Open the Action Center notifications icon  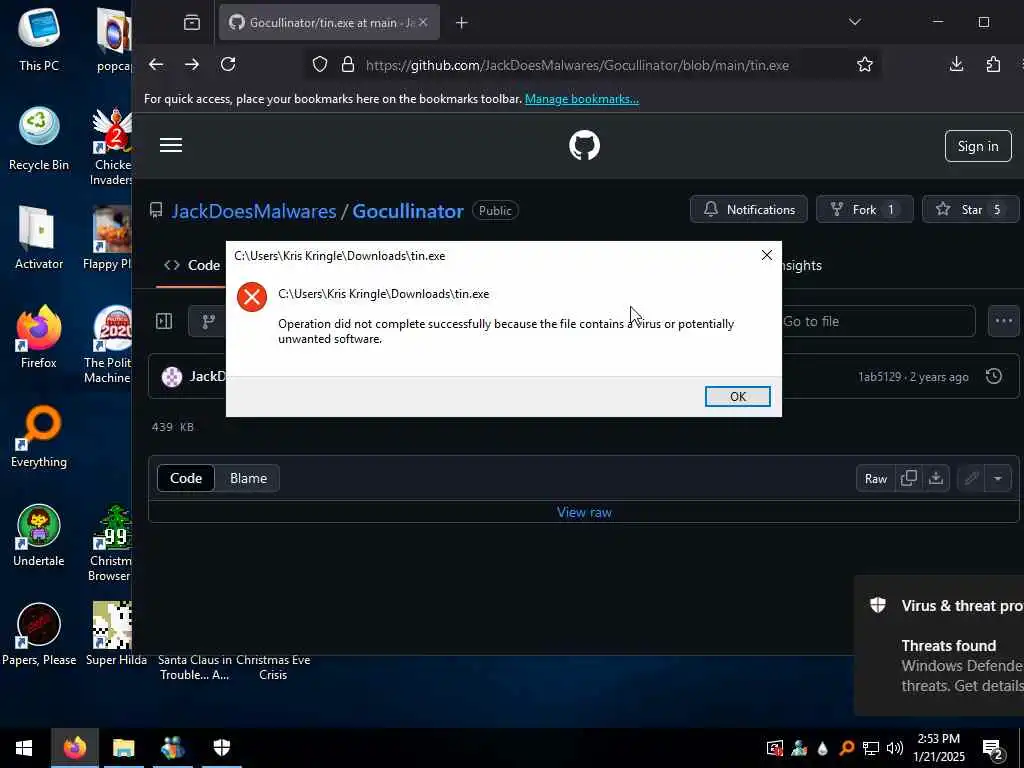993,748
